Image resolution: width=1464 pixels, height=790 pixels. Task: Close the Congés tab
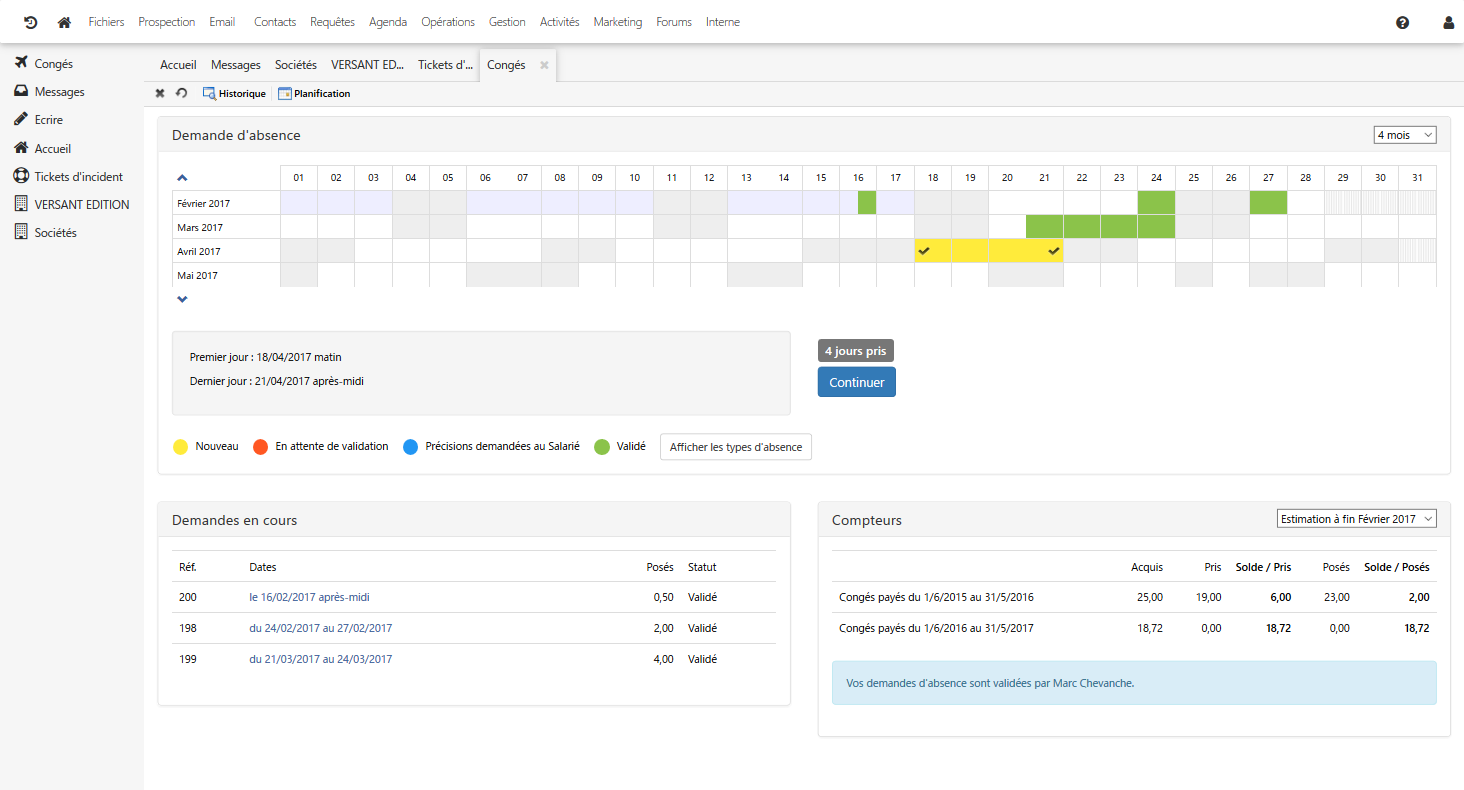[x=544, y=65]
